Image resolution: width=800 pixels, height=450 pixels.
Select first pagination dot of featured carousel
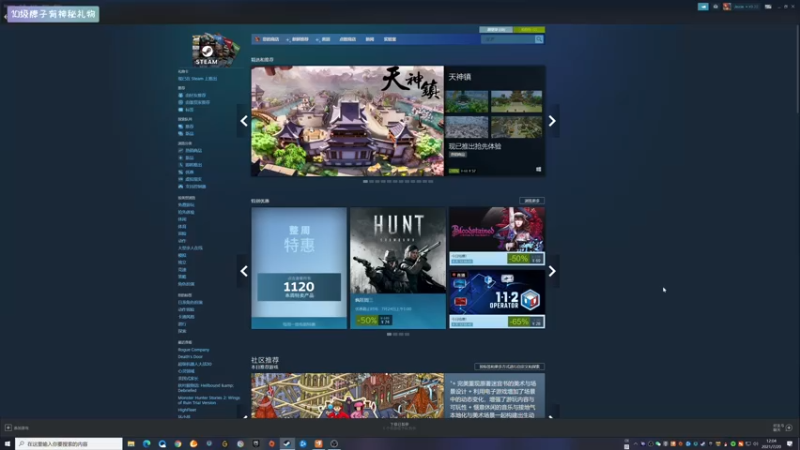[365, 181]
